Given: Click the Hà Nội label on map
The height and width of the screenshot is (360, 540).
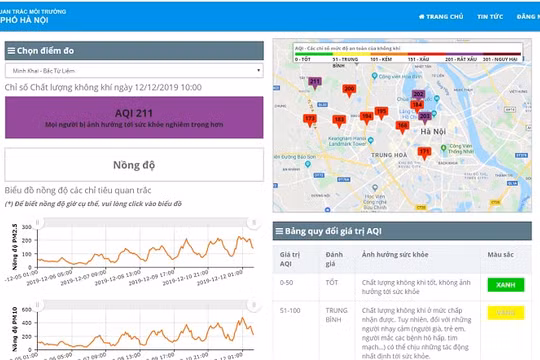Looking at the screenshot, I should 433,131.
